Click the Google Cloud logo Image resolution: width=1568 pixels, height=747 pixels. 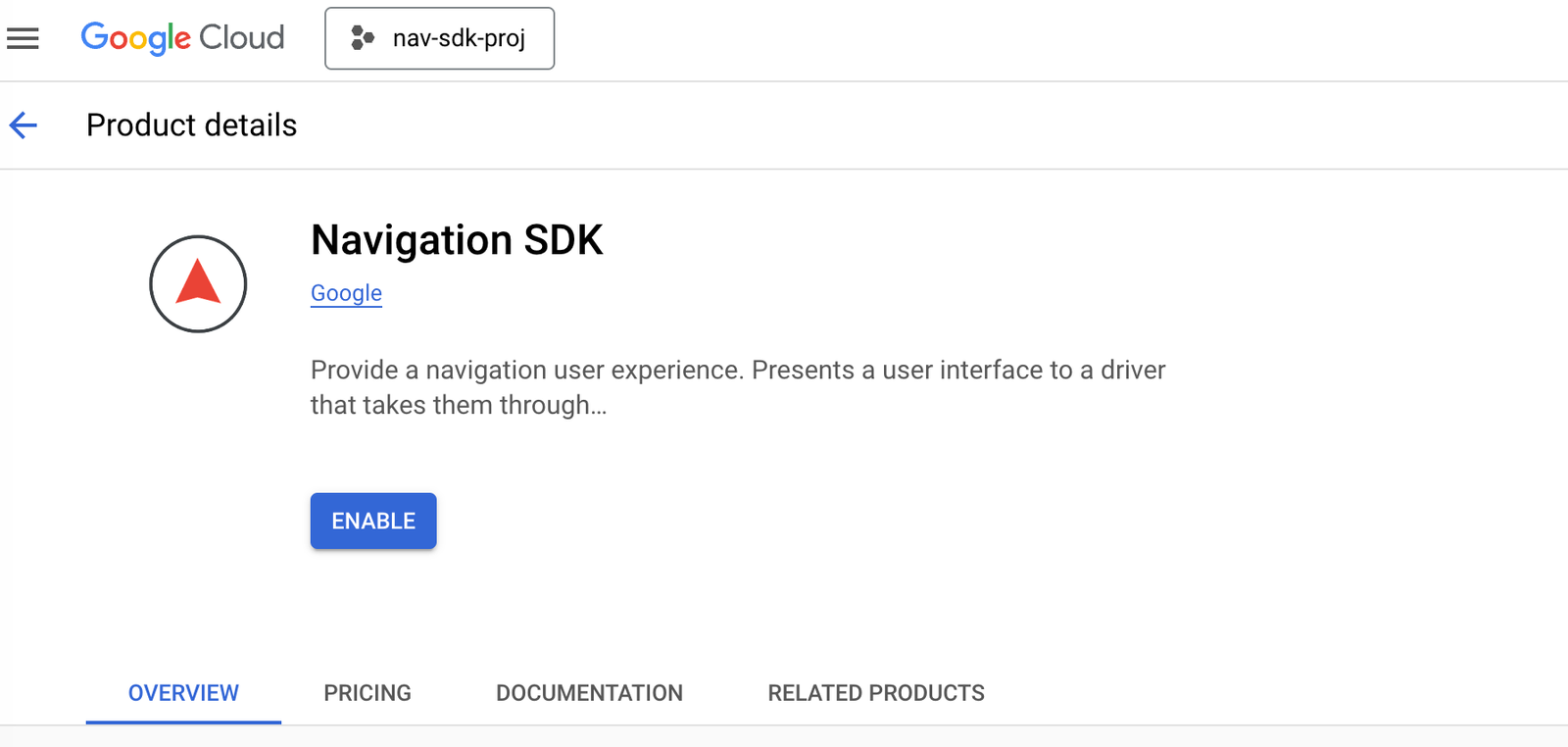click(182, 38)
